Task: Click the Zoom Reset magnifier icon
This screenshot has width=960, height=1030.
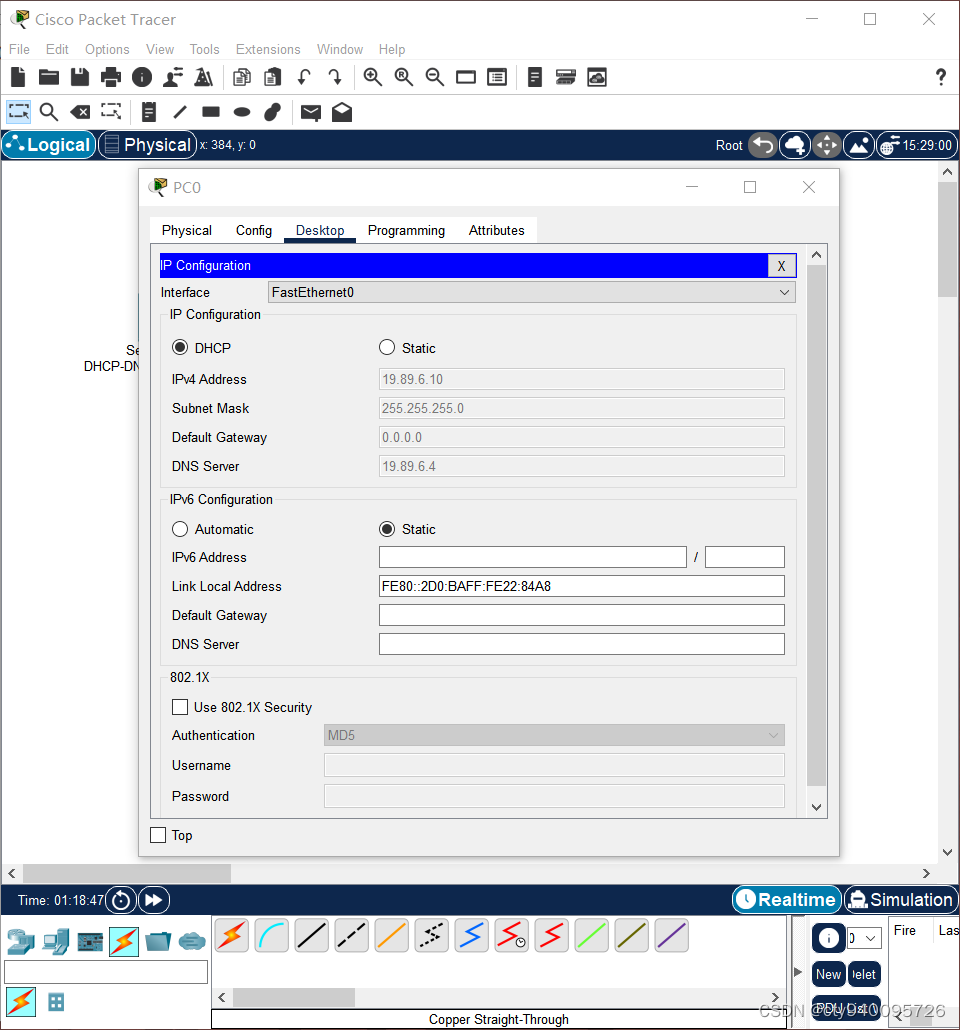Action: point(404,78)
